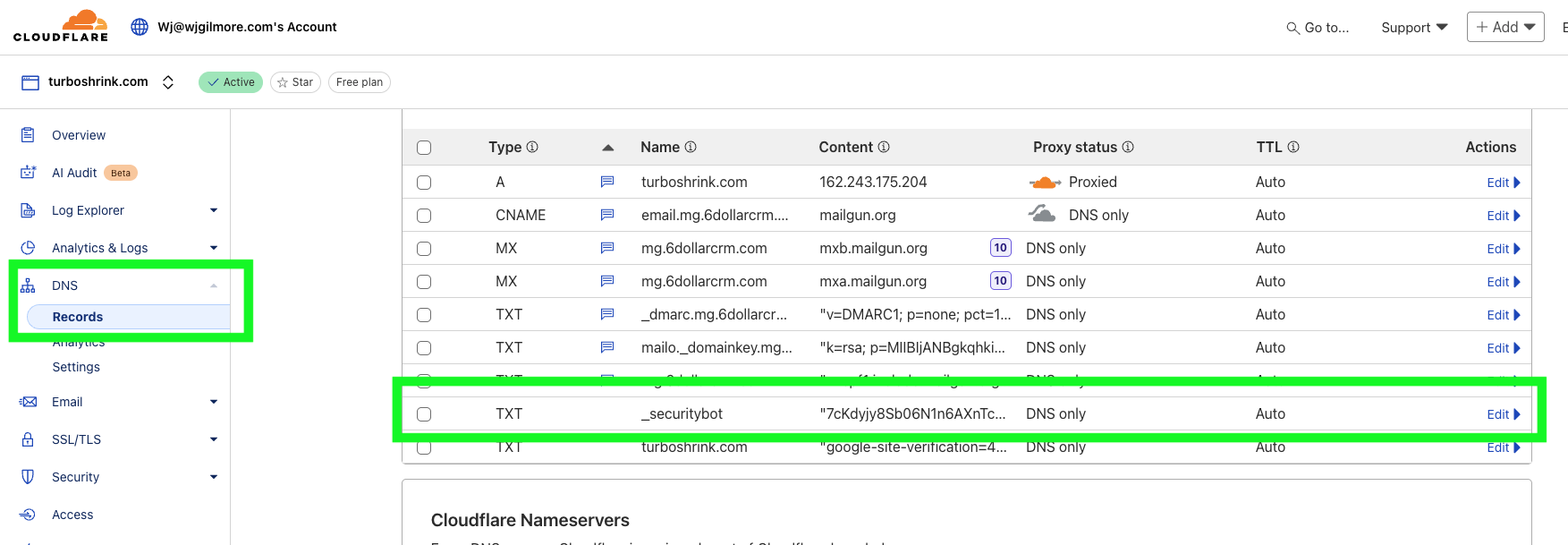Sort records by Type arrow
The image size is (1568, 545).
608,148
